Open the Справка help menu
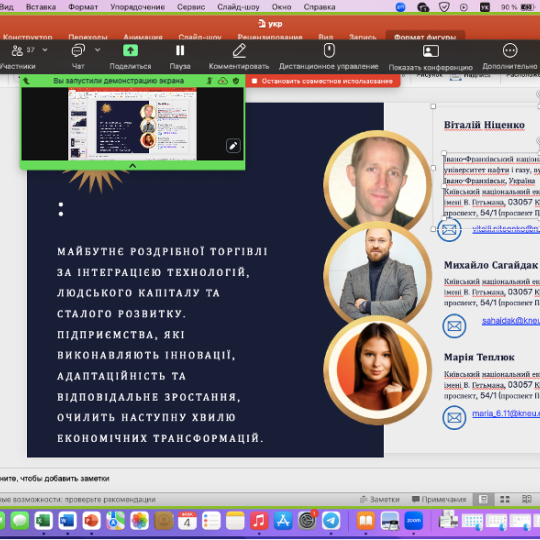The width and height of the screenshot is (540, 540). (x=319, y=7)
